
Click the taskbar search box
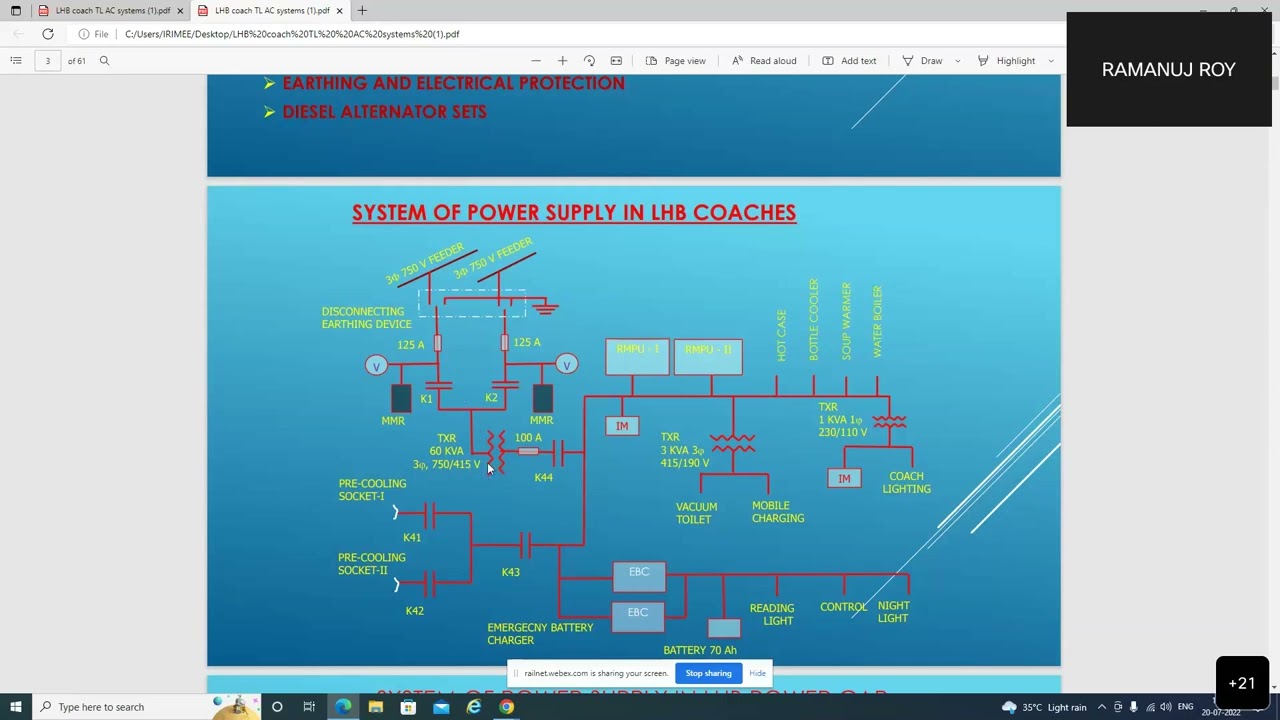click(145, 707)
